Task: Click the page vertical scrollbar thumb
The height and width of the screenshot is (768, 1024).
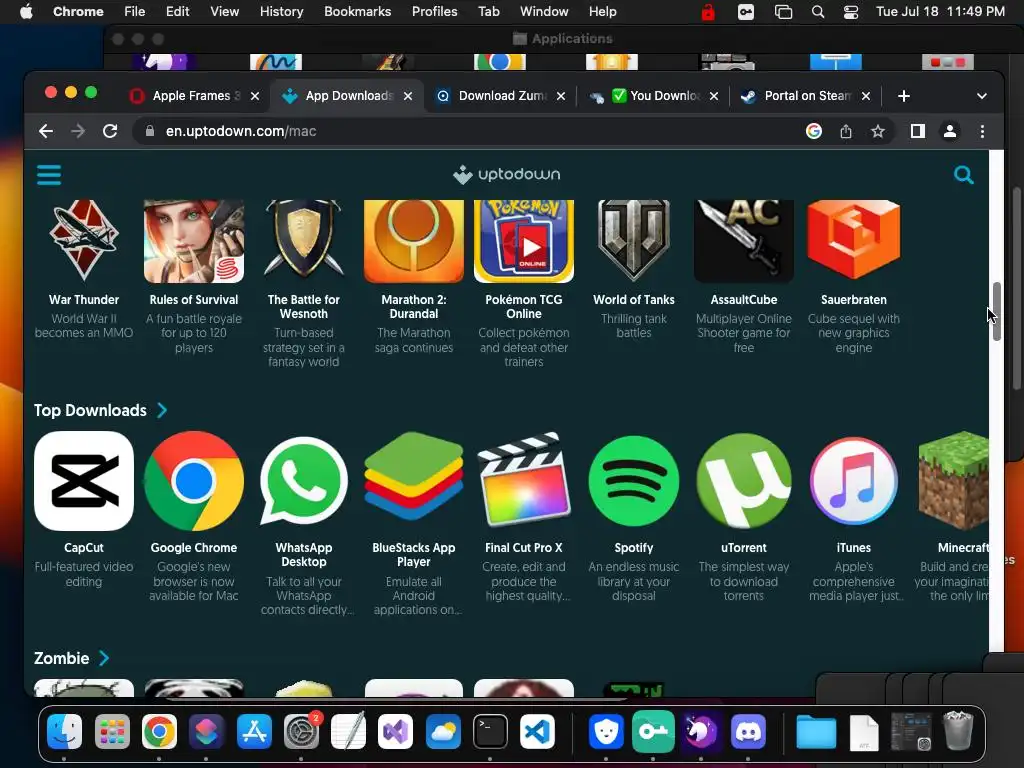Action: coord(997,312)
